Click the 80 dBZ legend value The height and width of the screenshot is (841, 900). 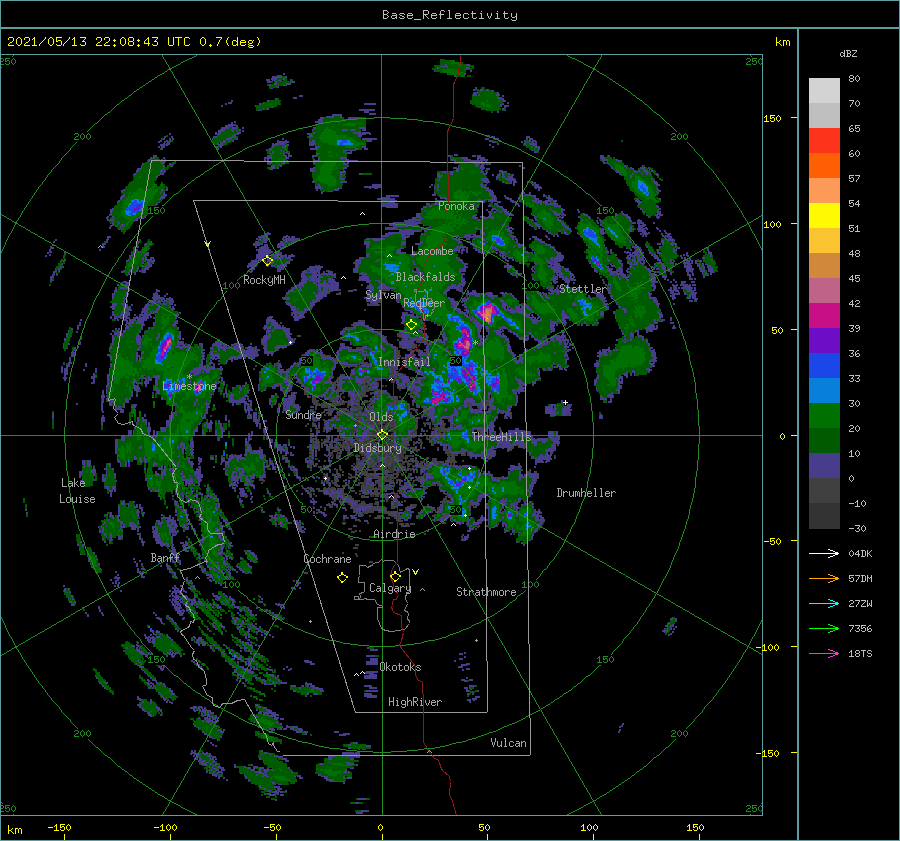(854, 79)
